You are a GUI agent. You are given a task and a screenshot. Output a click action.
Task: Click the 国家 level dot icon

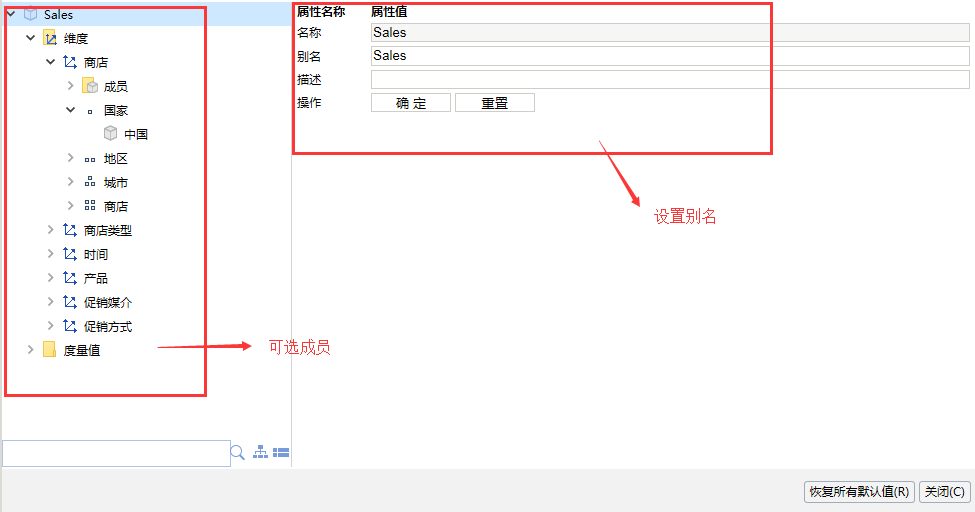coord(90,112)
